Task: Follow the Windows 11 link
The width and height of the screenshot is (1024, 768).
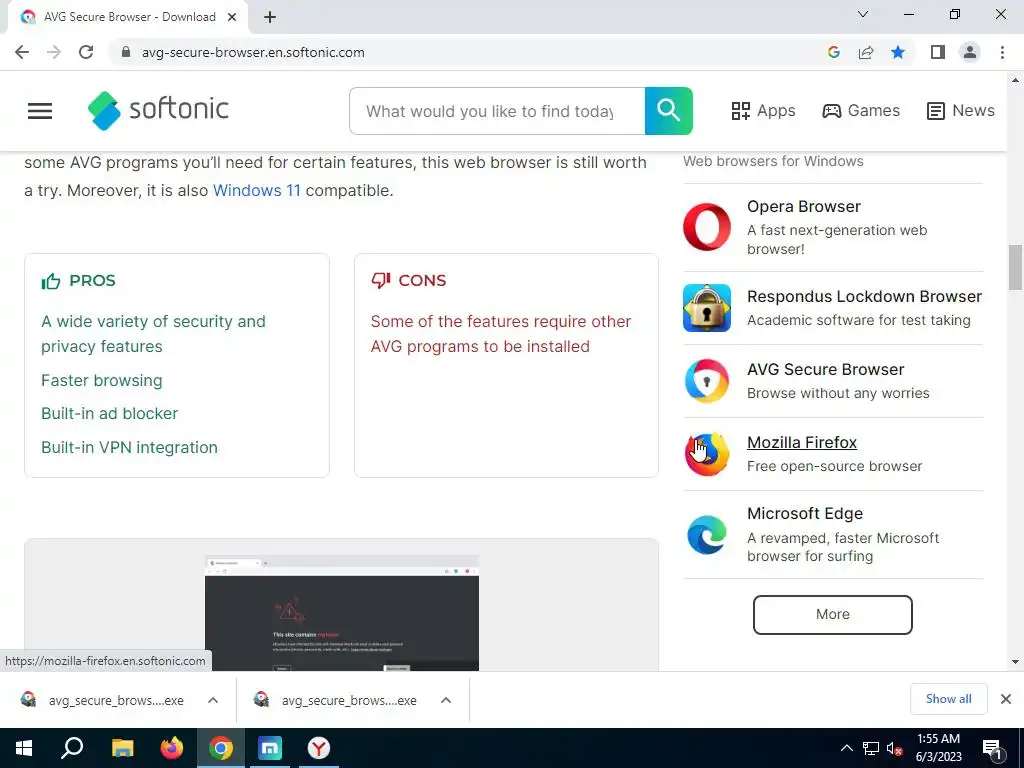Action: (x=257, y=191)
